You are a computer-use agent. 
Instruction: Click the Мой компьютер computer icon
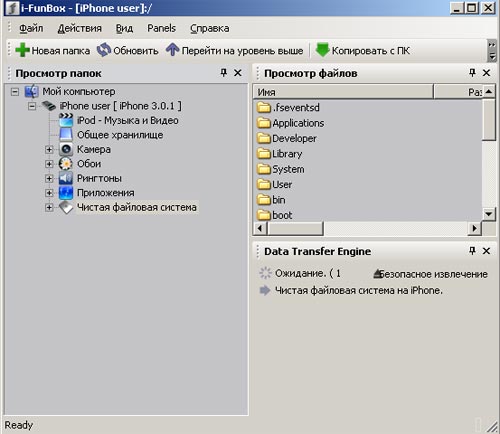32,91
